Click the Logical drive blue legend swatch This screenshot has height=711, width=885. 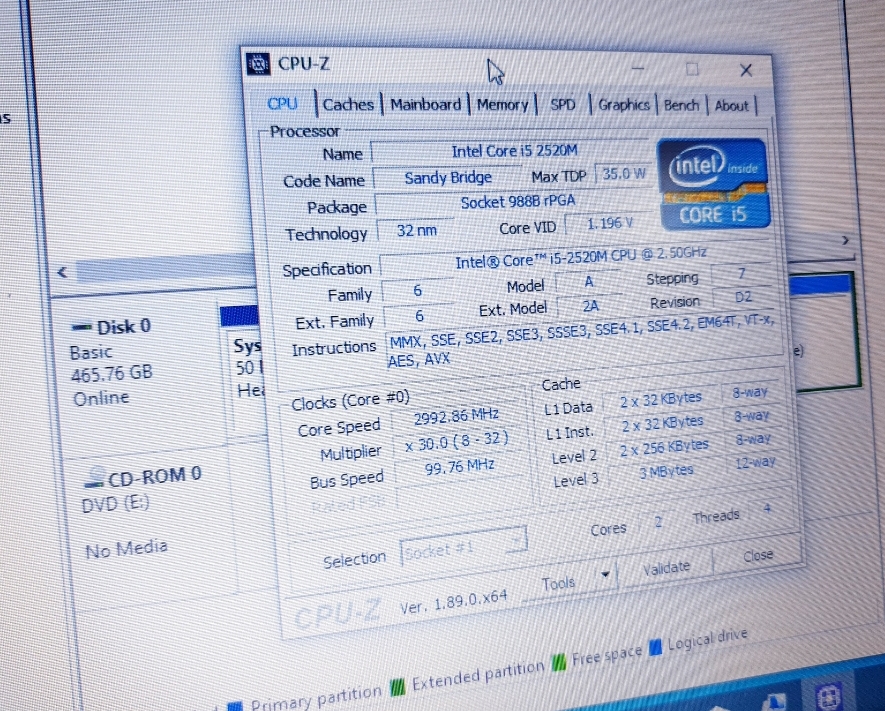[x=656, y=646]
